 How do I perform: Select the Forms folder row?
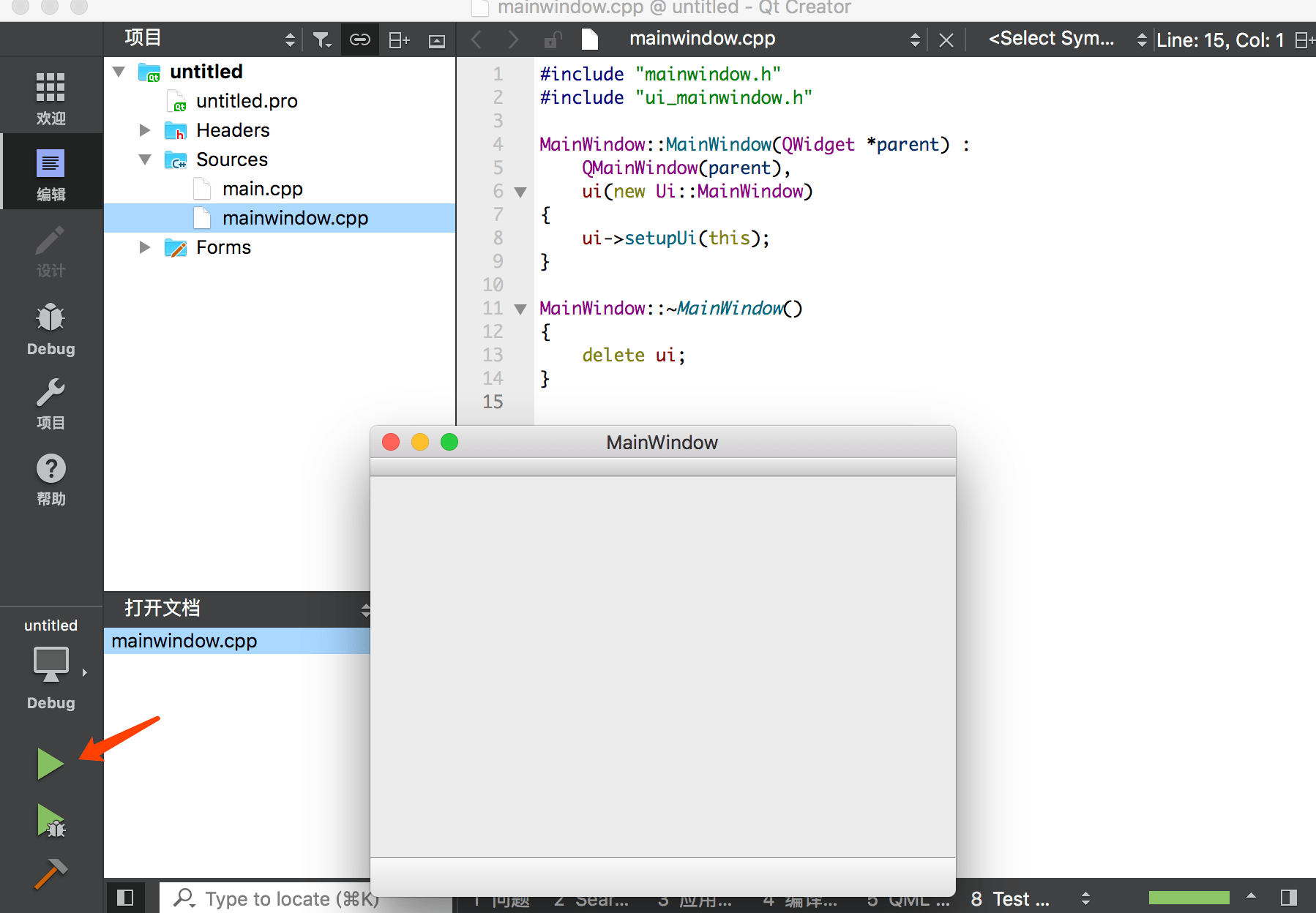click(x=280, y=247)
